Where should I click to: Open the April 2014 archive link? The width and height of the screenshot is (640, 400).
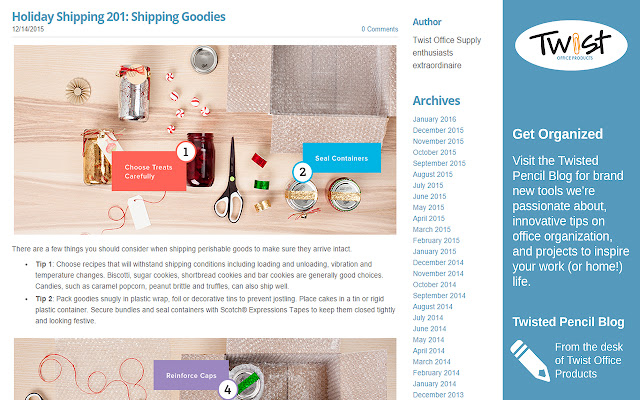point(429,351)
